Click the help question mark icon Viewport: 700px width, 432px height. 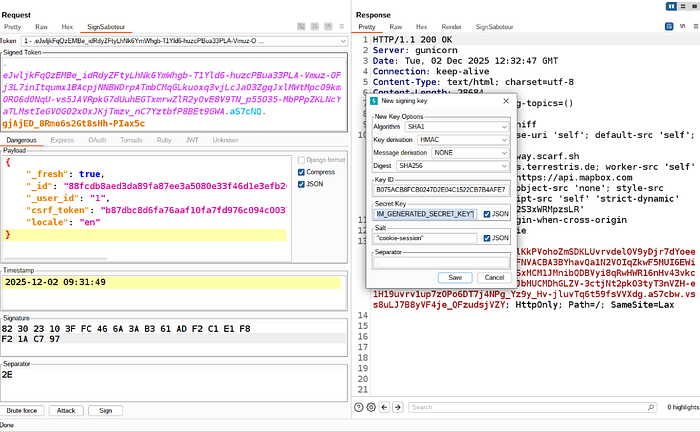(x=358, y=407)
